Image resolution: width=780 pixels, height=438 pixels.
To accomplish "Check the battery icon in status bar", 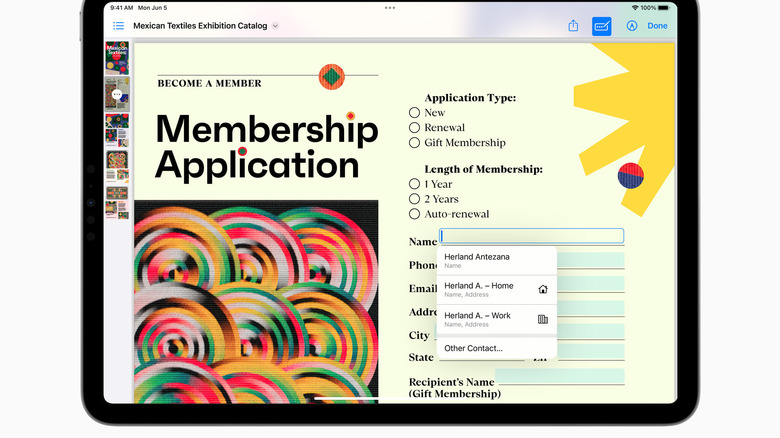I will point(664,8).
